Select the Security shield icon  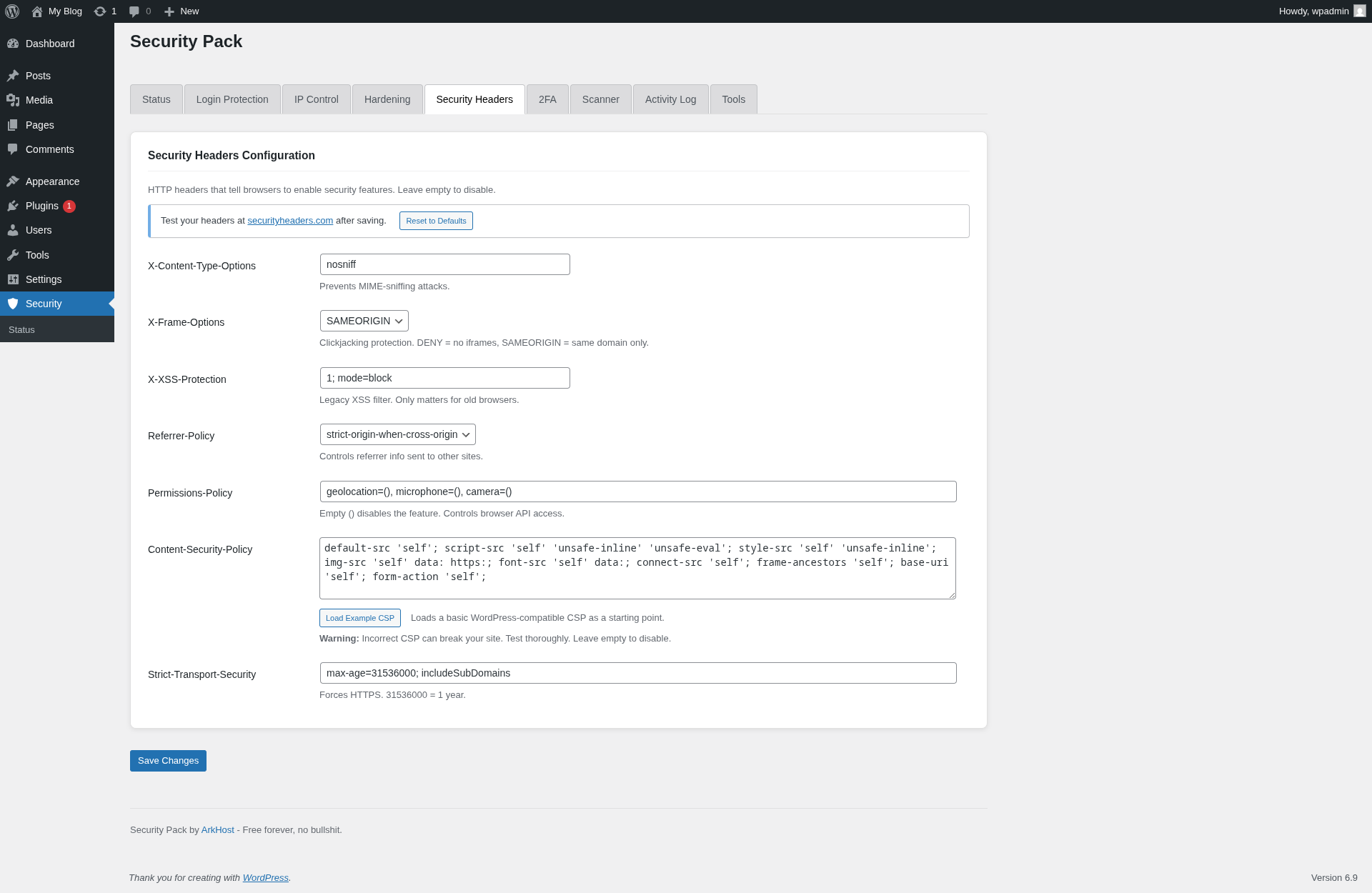14,303
